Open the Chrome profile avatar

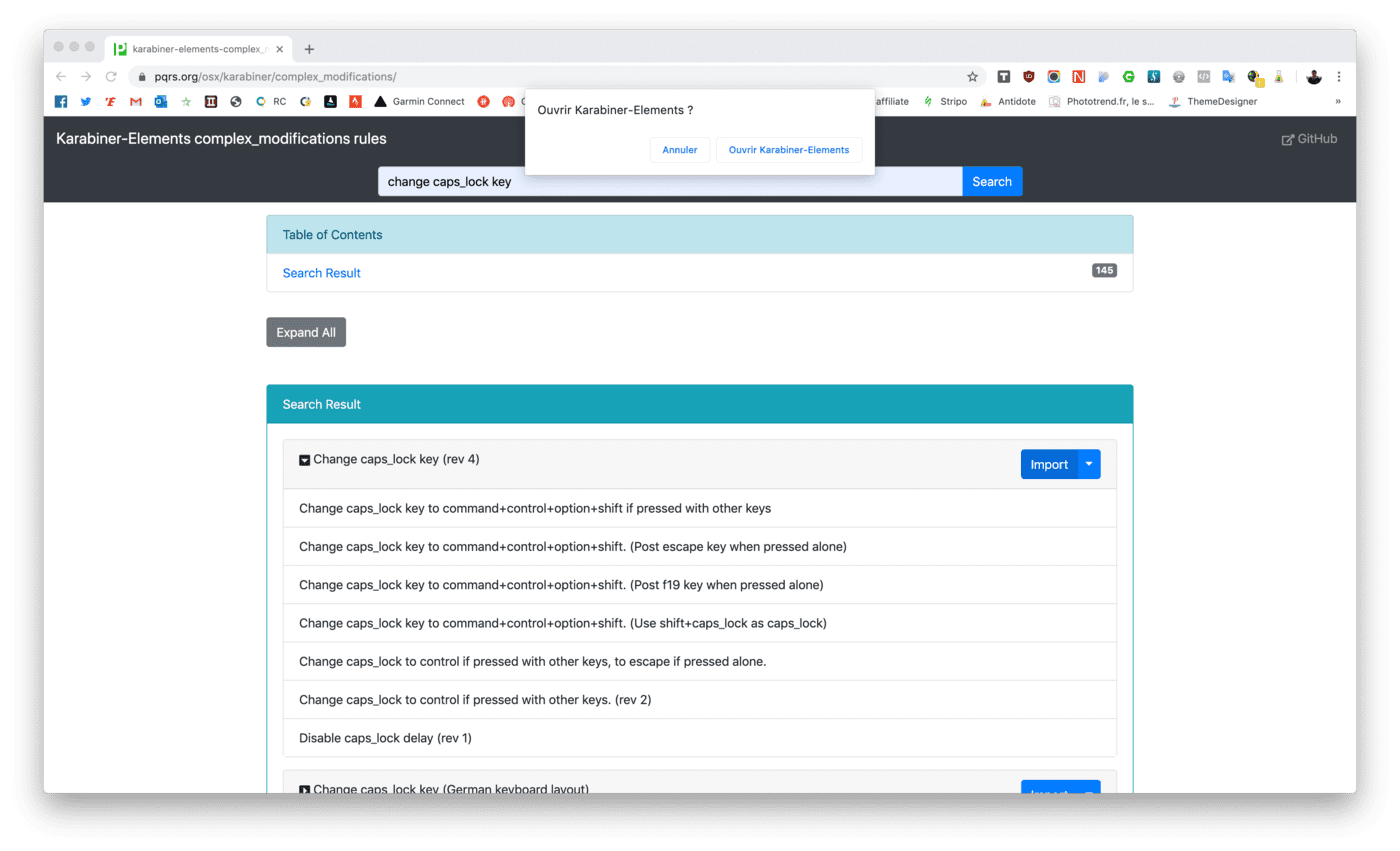coord(1314,76)
